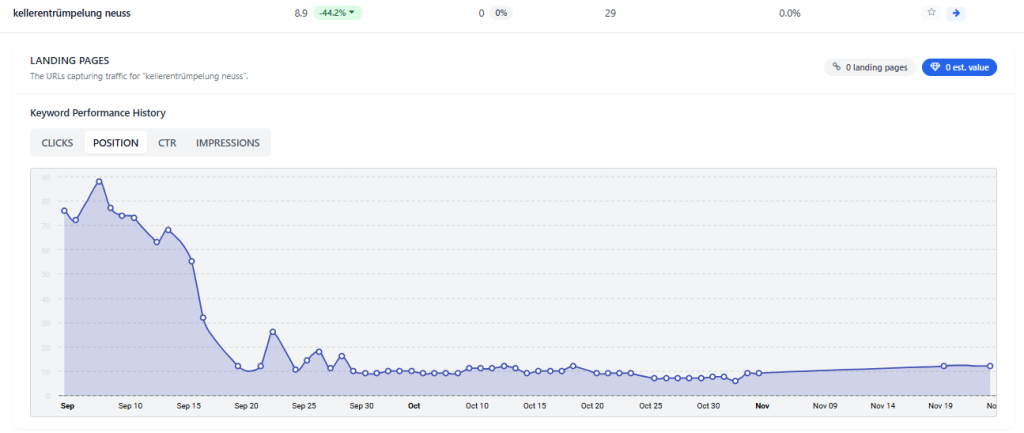Show the IMPRESSIONS tab
Viewport: 1024px width, 433px height.
tap(228, 143)
